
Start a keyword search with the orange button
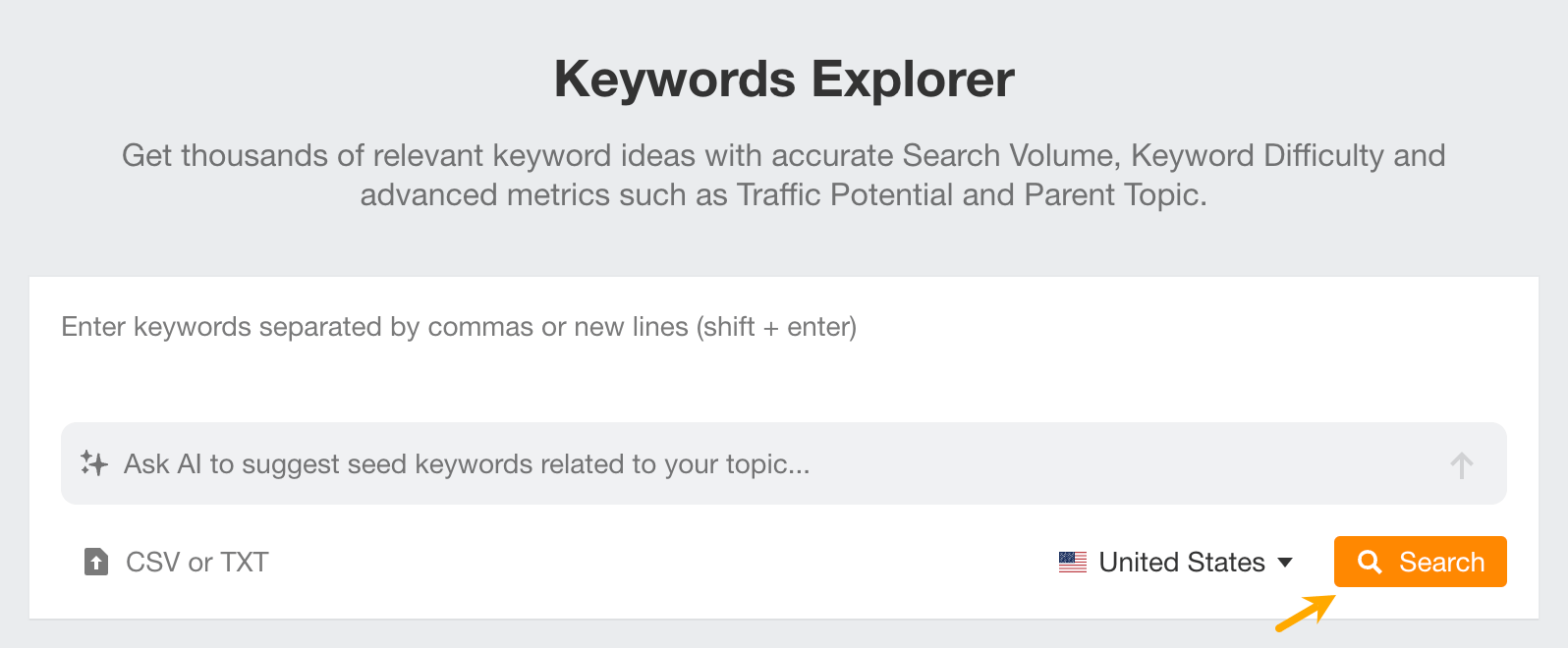pos(1420,562)
